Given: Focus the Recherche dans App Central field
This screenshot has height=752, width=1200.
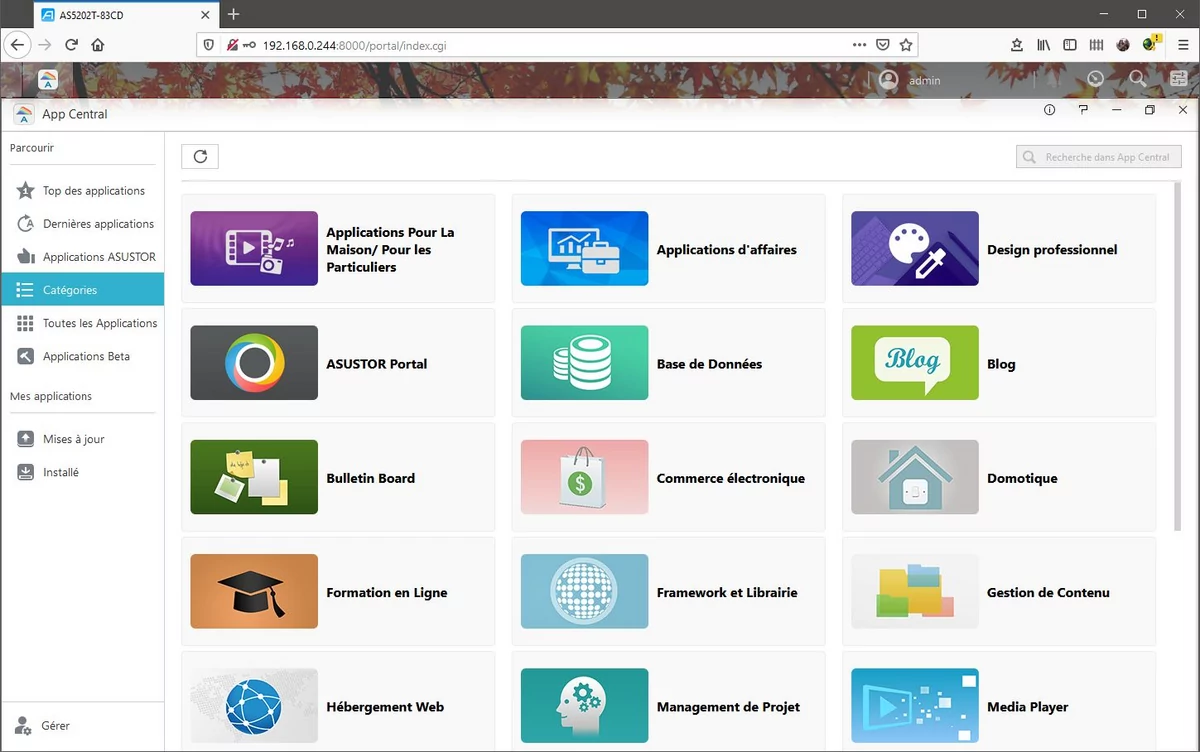Looking at the screenshot, I should pos(1099,157).
